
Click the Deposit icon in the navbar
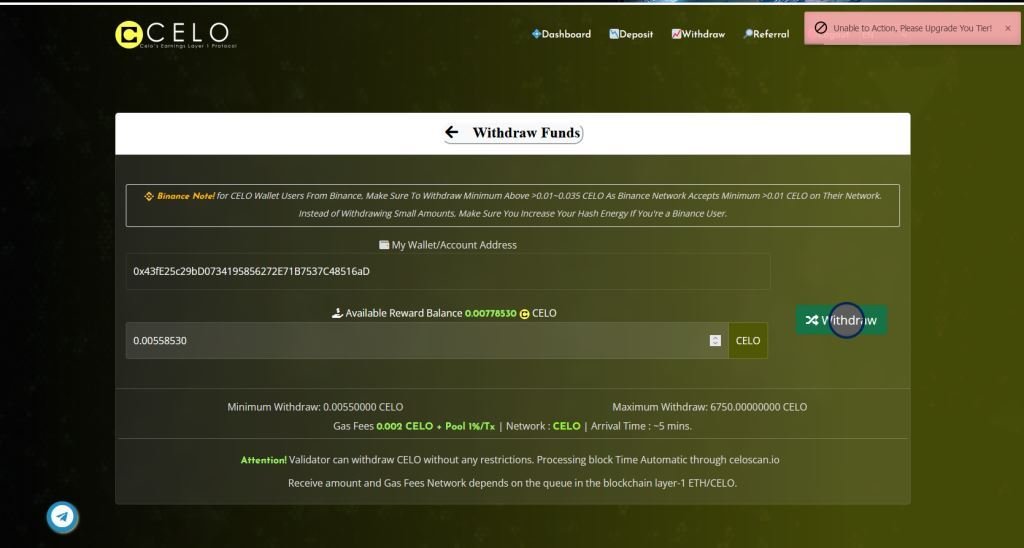pos(614,34)
